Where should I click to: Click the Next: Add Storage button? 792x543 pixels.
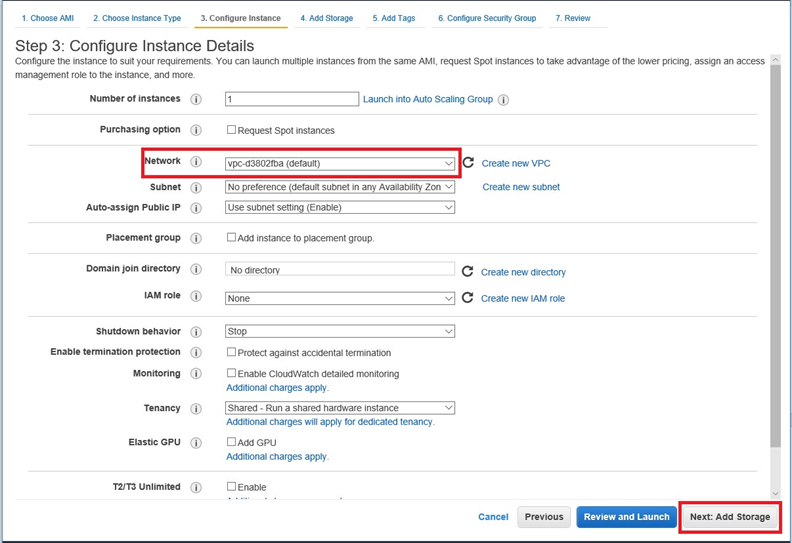[730, 517]
